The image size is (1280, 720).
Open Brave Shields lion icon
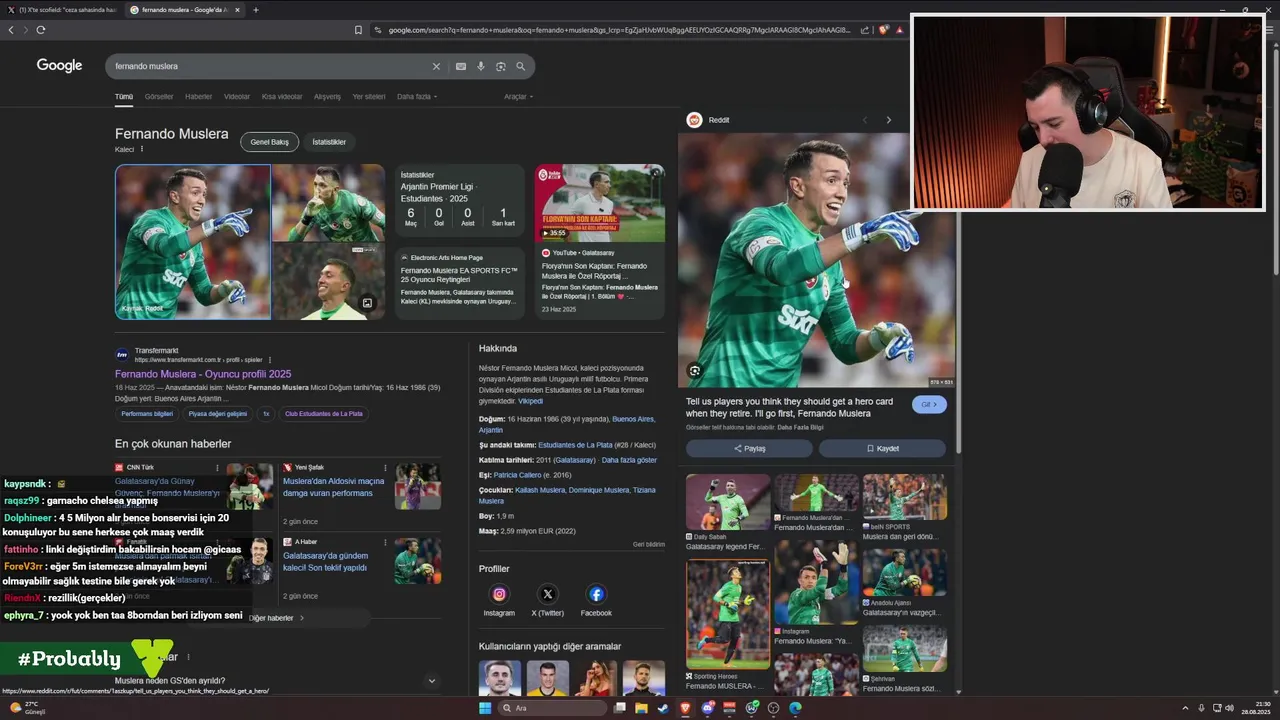[x=884, y=30]
